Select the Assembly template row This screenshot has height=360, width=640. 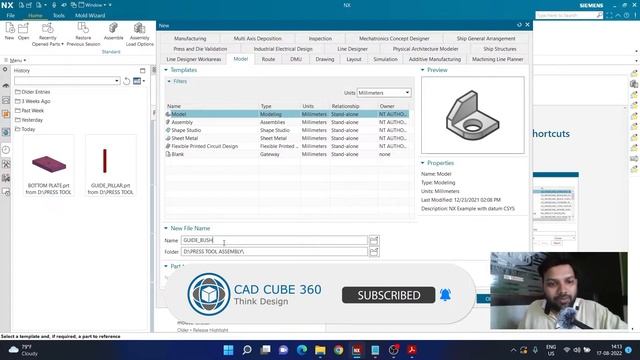point(287,122)
